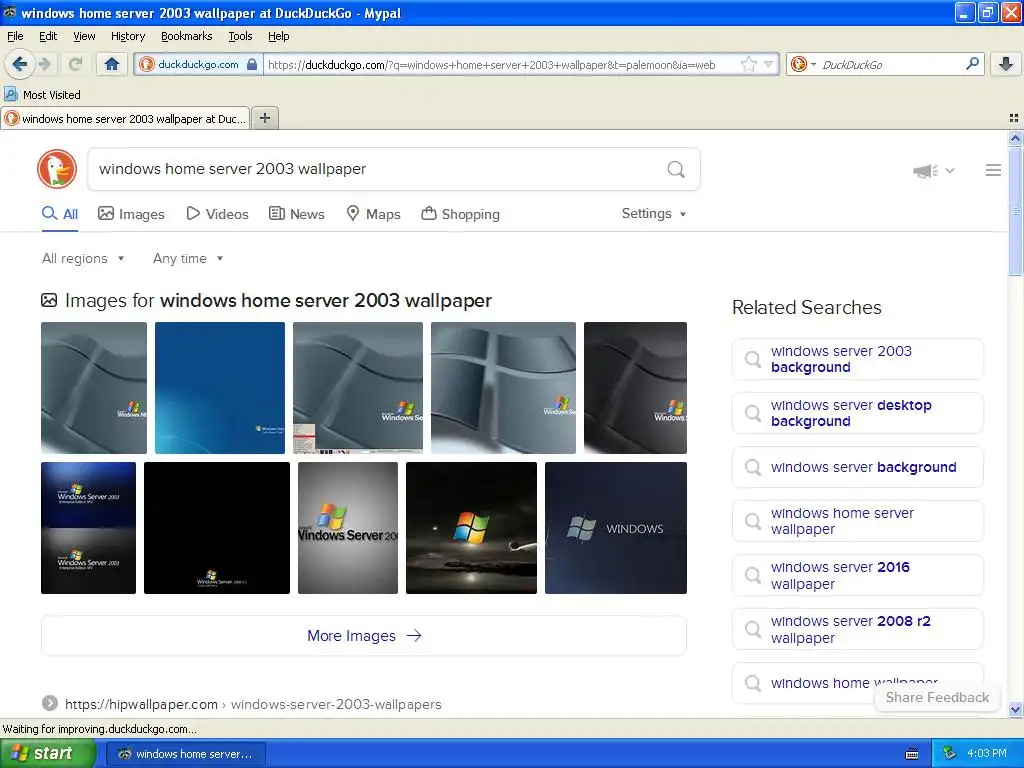Click the Share Feedback button

pyautogui.click(x=937, y=697)
